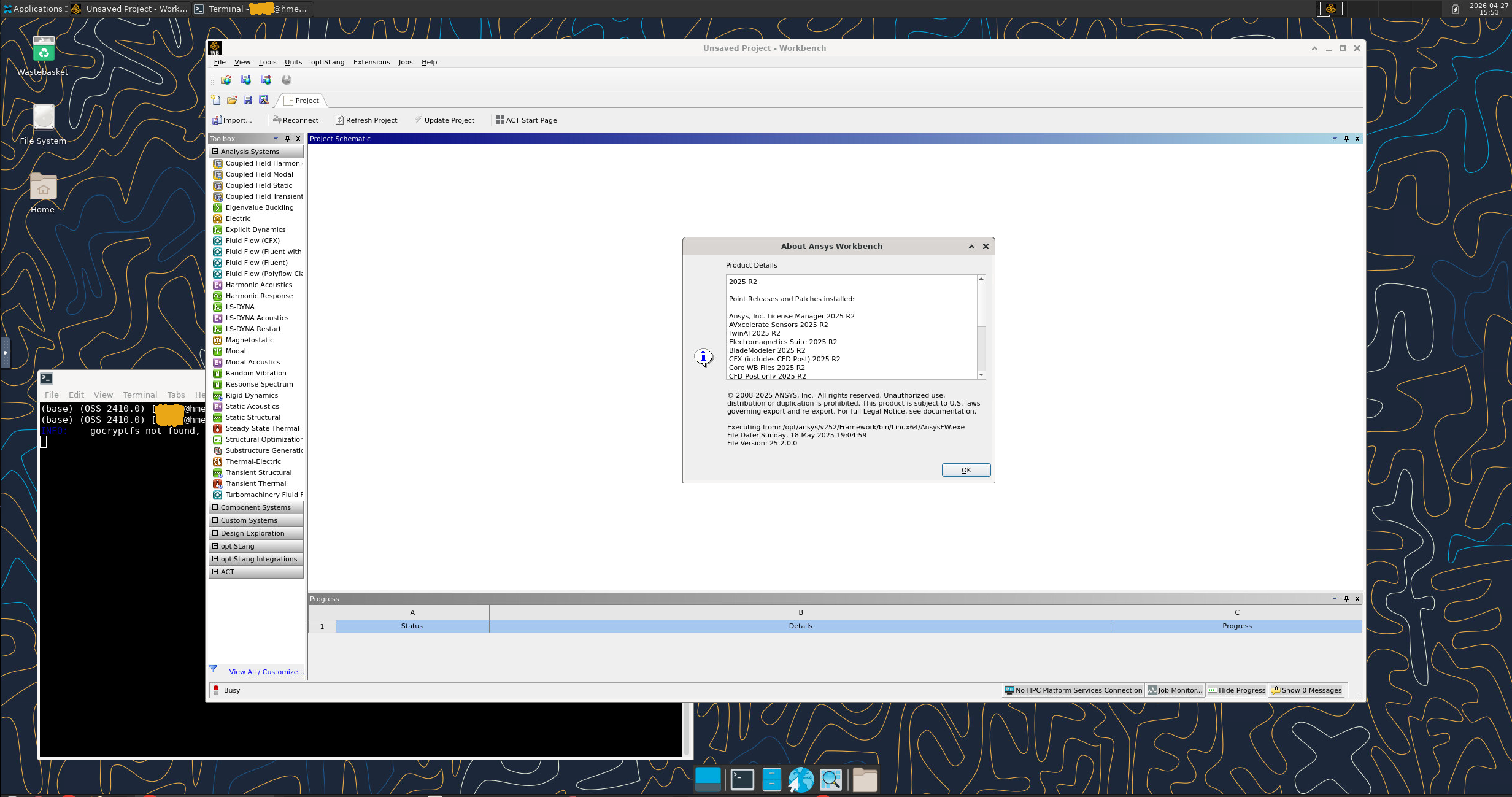Screen dimensions: 1512x797
Task: Click the gray globe toolbar icon
Action: pos(287,80)
